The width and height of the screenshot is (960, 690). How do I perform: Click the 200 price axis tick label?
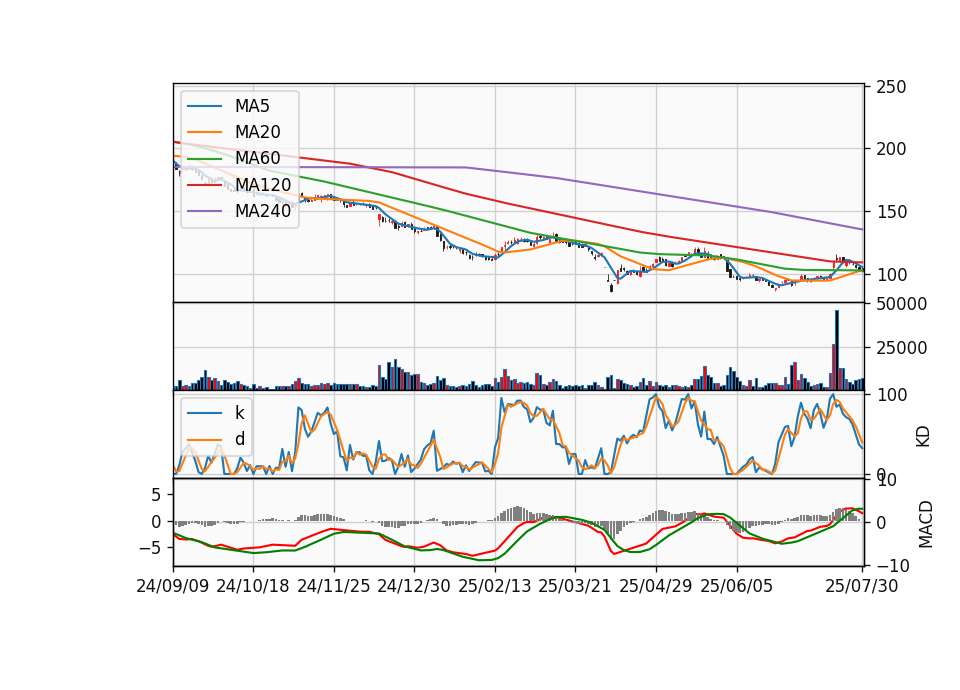891,149
